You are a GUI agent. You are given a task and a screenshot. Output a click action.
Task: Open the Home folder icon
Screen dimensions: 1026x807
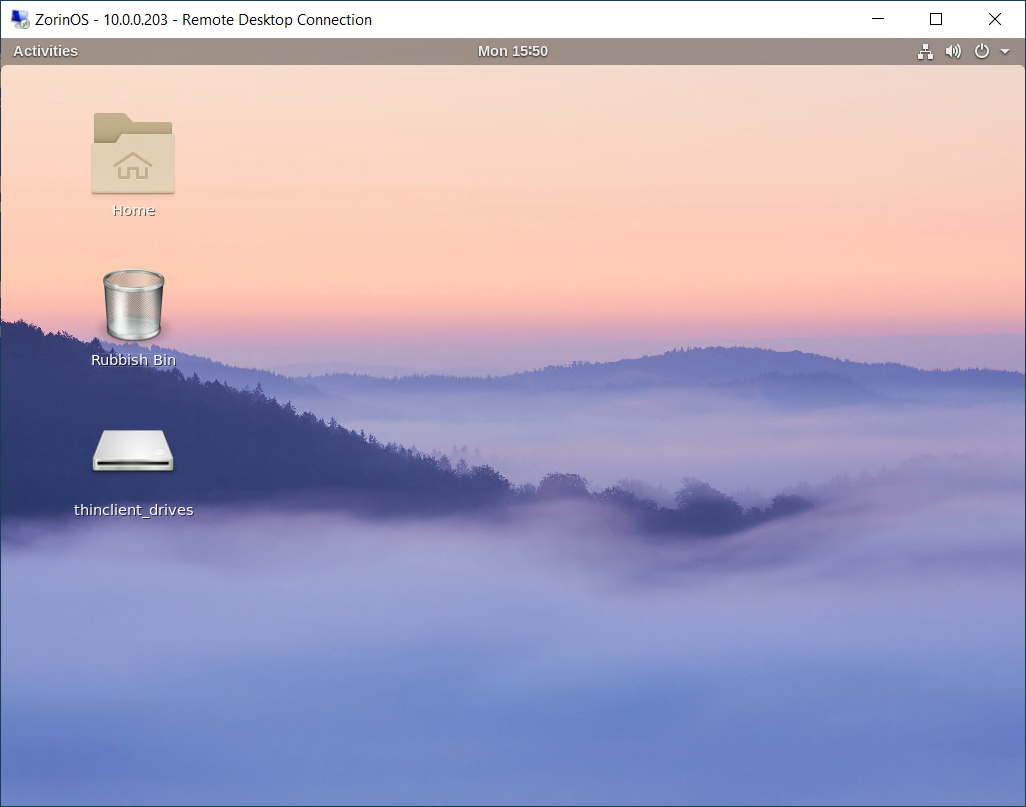[x=133, y=153]
